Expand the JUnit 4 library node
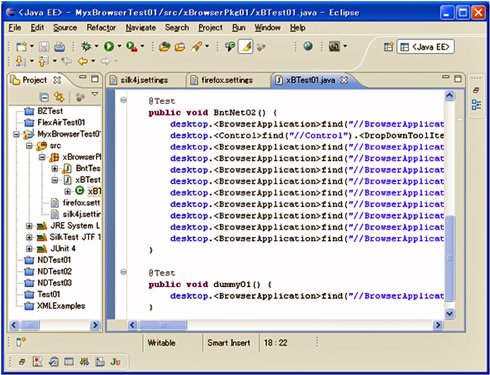 29,249
